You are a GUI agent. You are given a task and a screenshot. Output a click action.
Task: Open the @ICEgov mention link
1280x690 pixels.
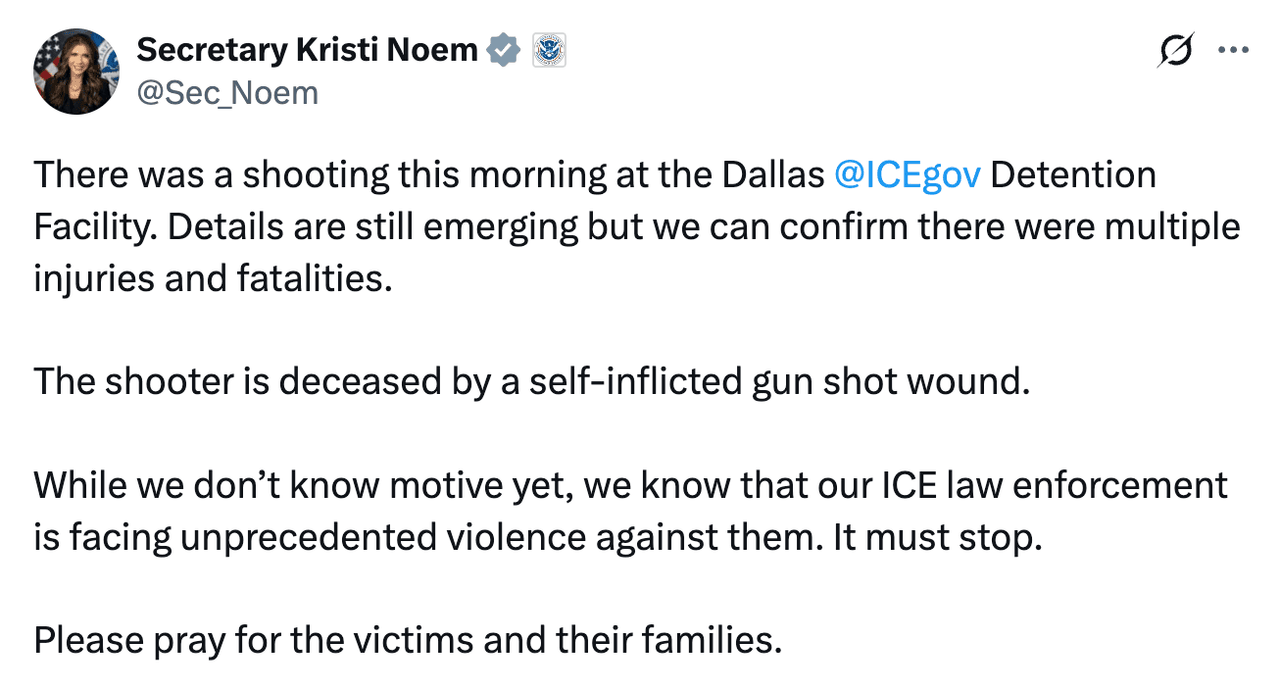click(905, 174)
